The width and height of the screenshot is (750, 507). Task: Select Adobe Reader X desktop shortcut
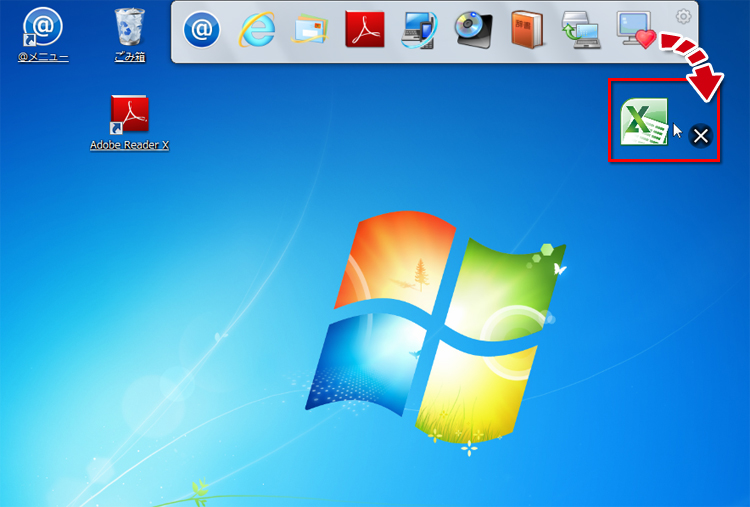[130, 122]
